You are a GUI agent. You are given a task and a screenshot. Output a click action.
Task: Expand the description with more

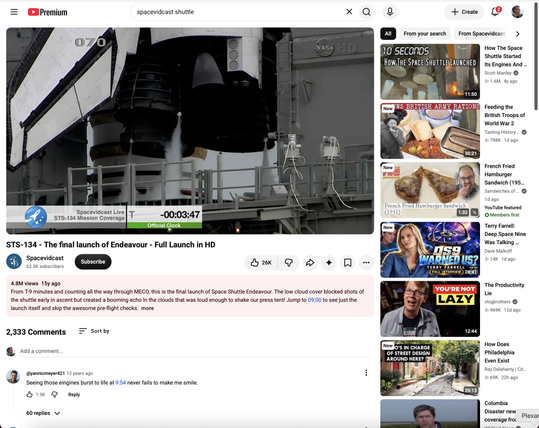click(147, 308)
